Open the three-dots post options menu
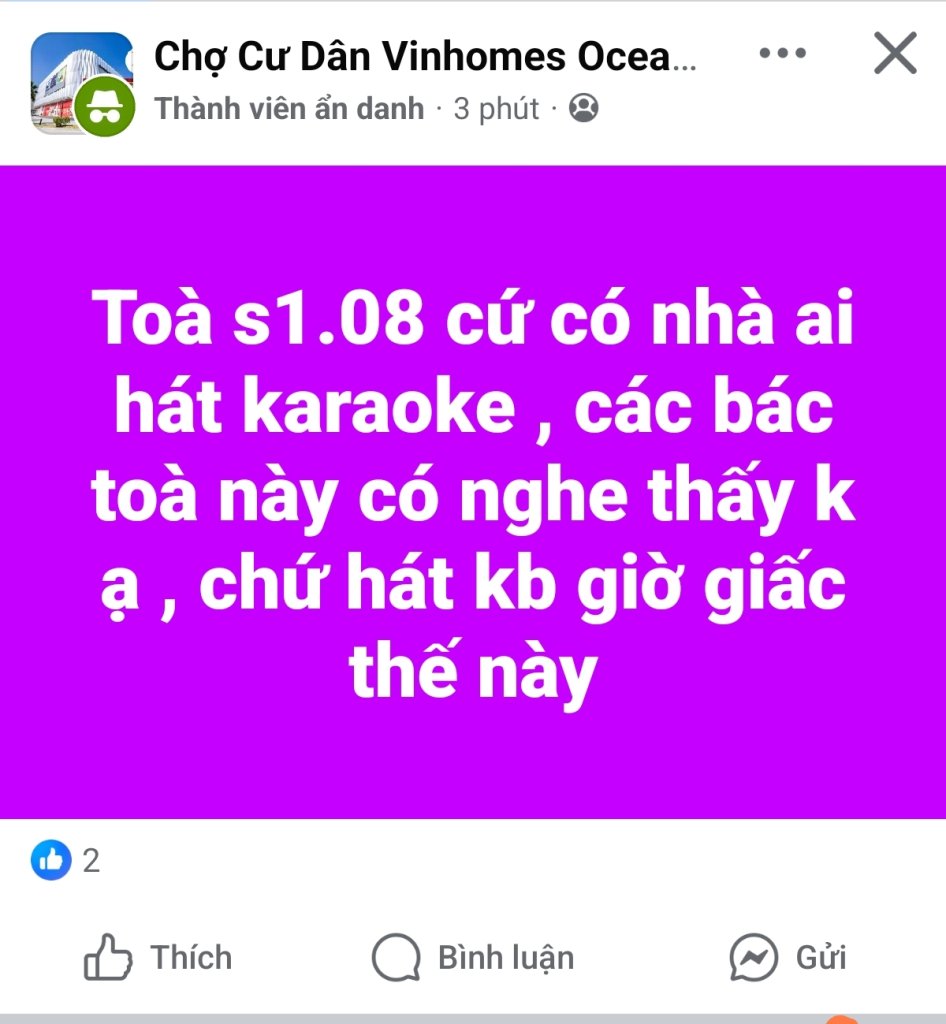 click(x=782, y=53)
